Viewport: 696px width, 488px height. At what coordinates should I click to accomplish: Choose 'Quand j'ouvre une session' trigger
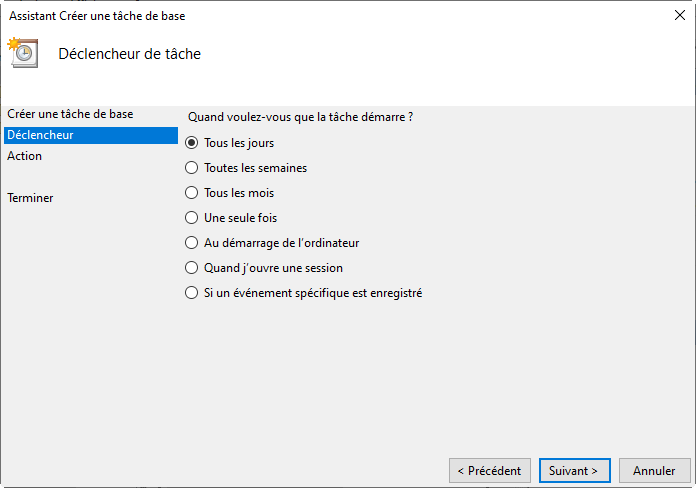click(x=192, y=268)
